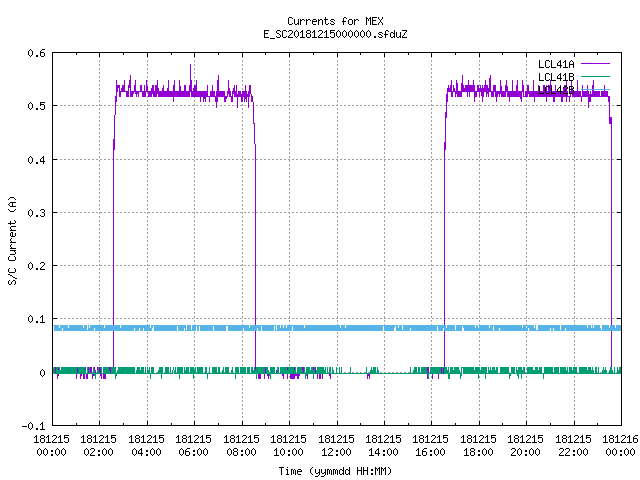Click the green LCL41B legend line sample
The width and height of the screenshot is (640, 480).
point(595,76)
